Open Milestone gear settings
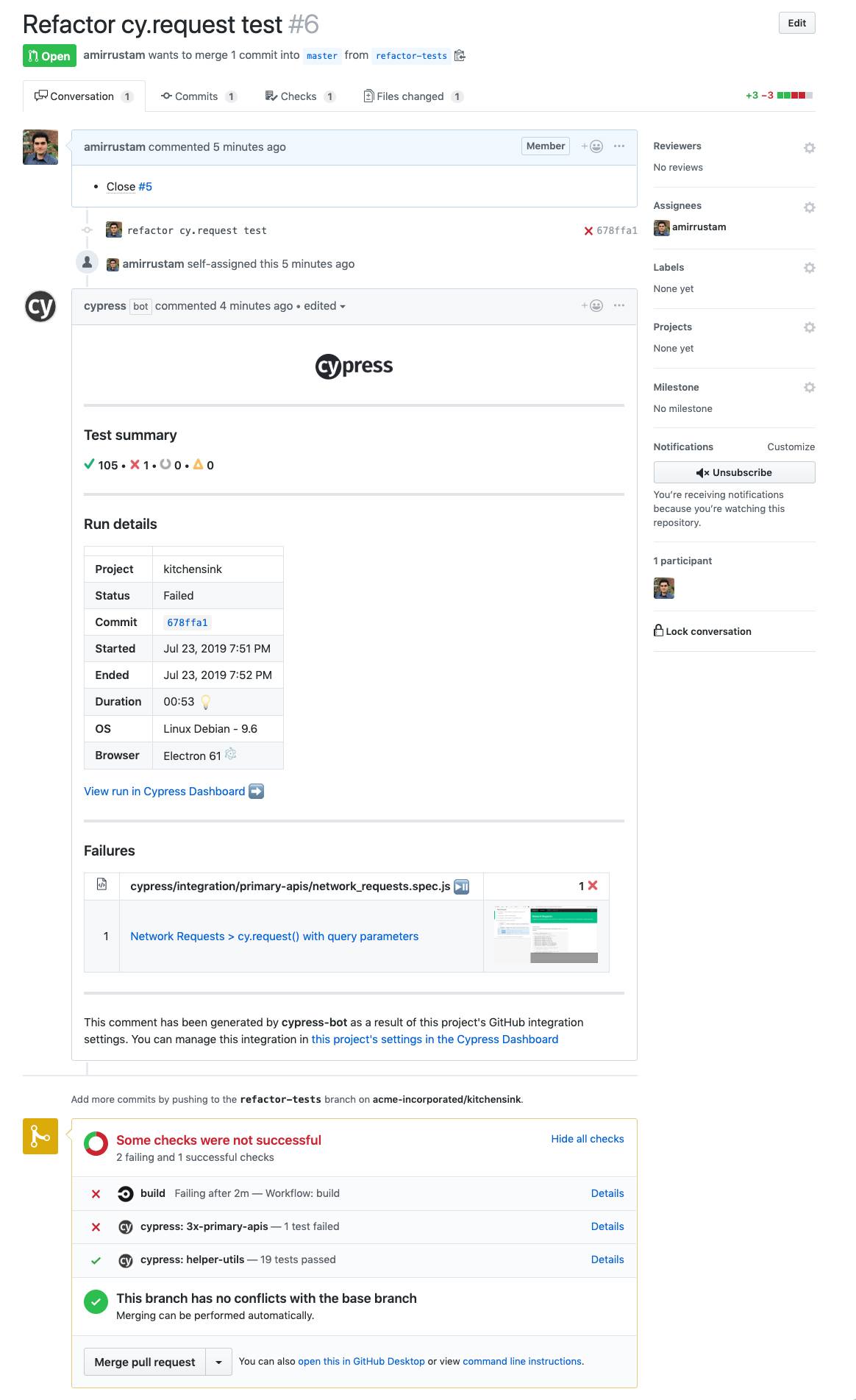 [809, 388]
